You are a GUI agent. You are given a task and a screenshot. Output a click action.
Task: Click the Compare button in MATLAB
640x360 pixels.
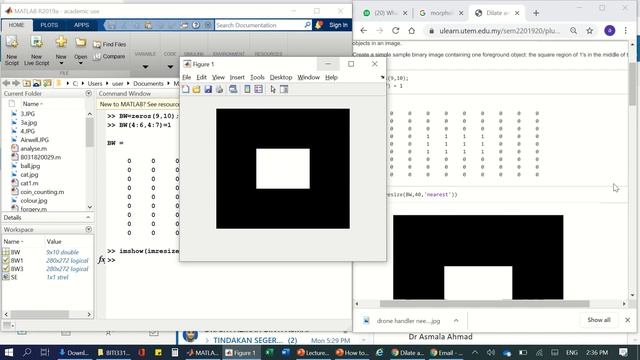(x=109, y=56)
